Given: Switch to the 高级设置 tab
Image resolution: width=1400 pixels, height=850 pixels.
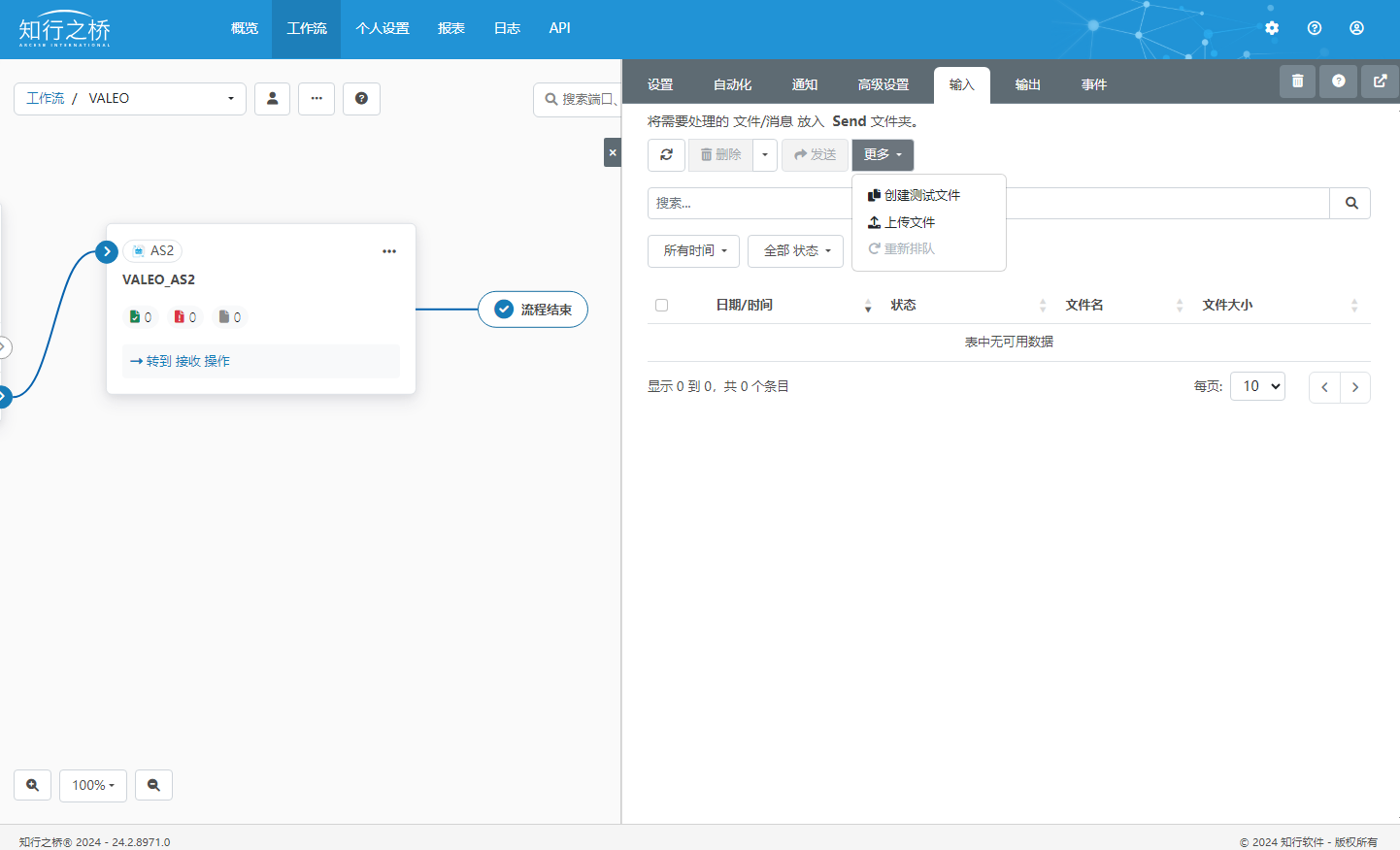Looking at the screenshot, I should (883, 84).
